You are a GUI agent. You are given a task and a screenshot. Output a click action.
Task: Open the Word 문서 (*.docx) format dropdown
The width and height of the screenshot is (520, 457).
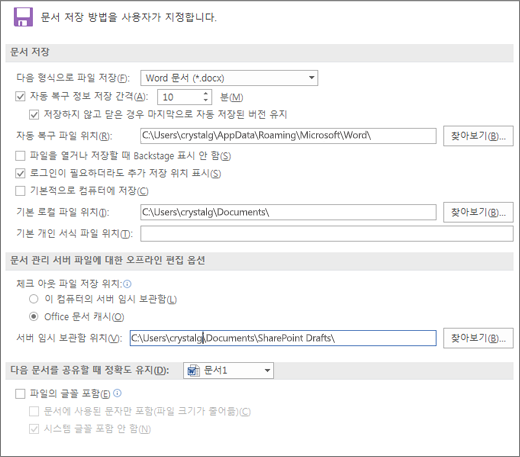coord(229,78)
